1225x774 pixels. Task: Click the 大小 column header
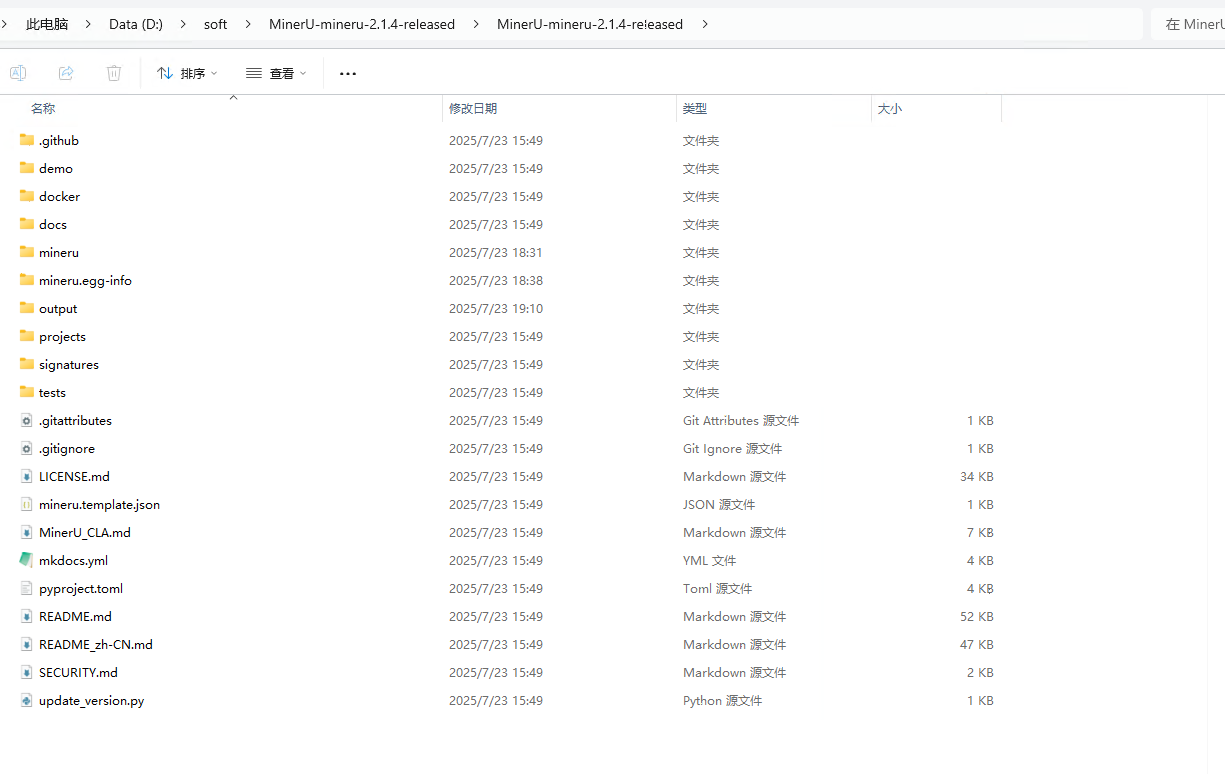(890, 108)
